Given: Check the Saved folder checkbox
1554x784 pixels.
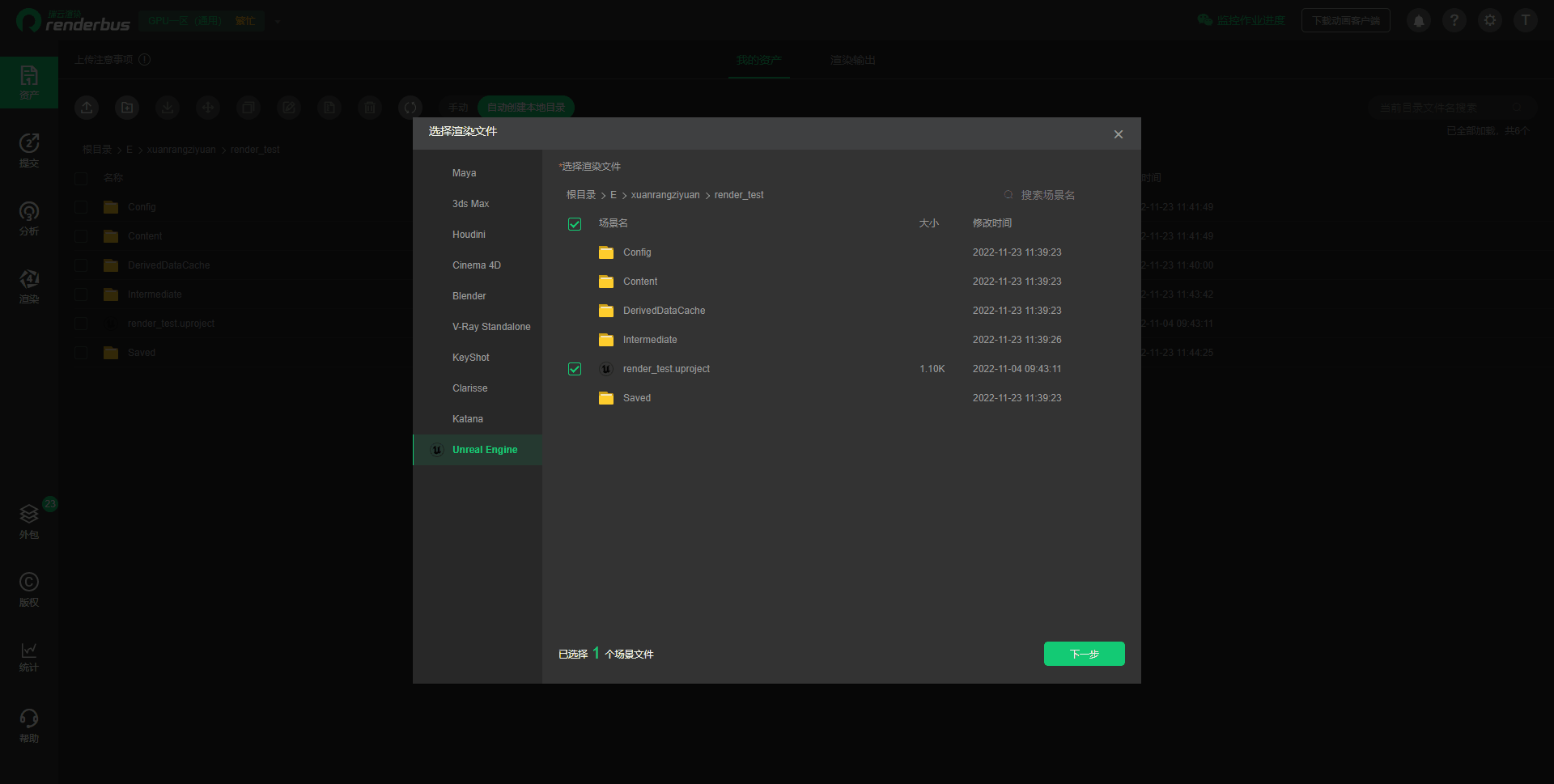Looking at the screenshot, I should (575, 397).
